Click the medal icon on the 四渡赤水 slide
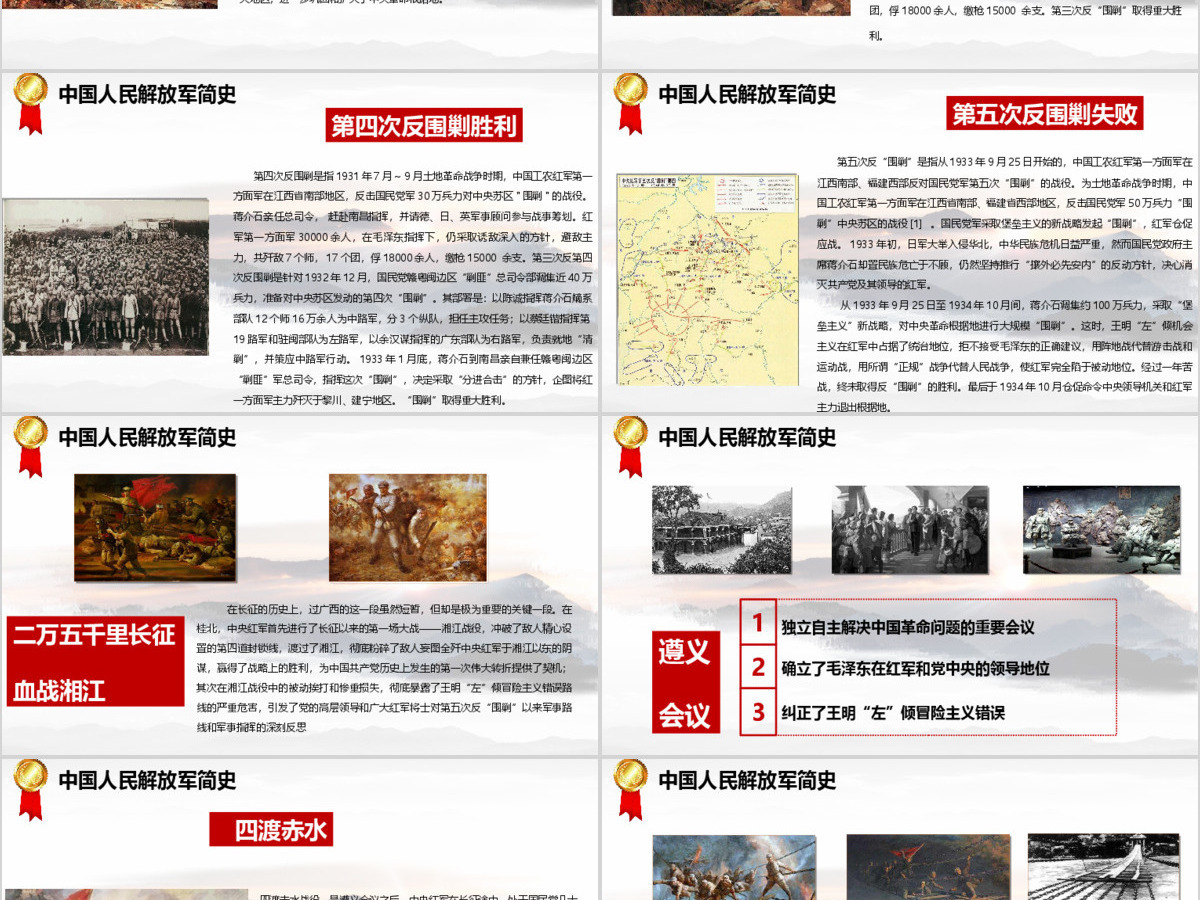 point(30,788)
